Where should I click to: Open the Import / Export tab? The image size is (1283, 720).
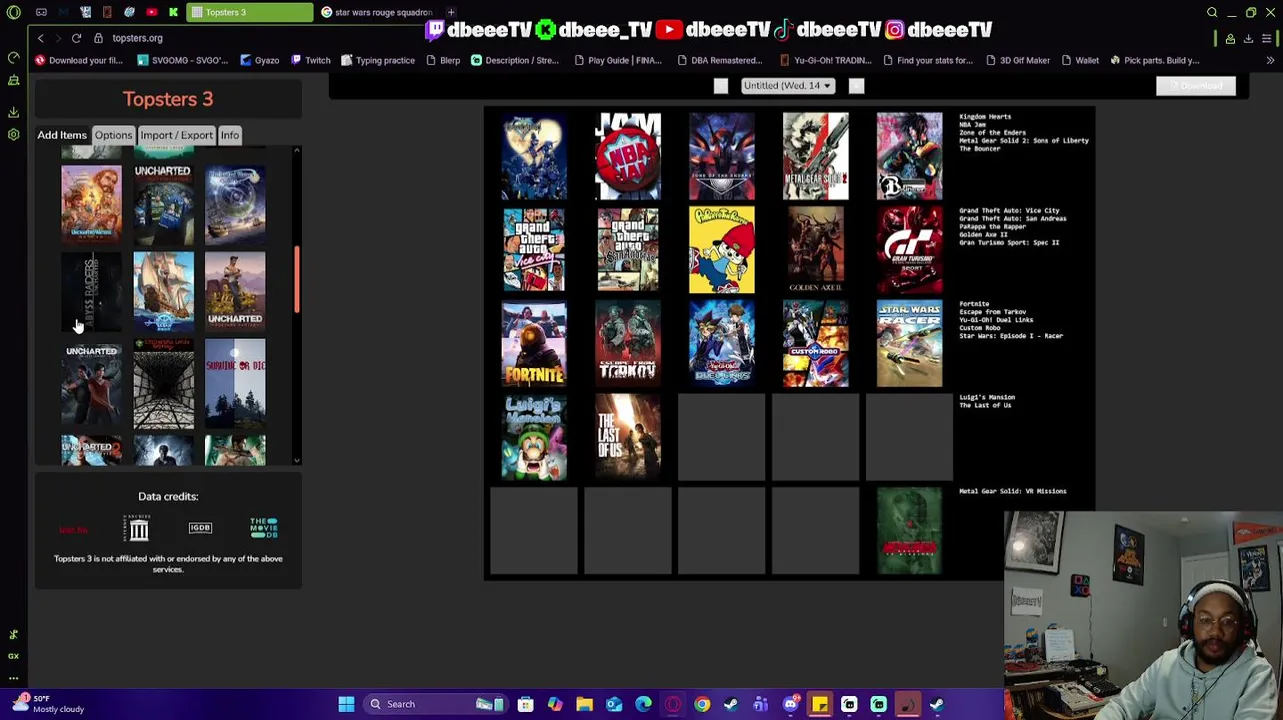click(x=176, y=135)
